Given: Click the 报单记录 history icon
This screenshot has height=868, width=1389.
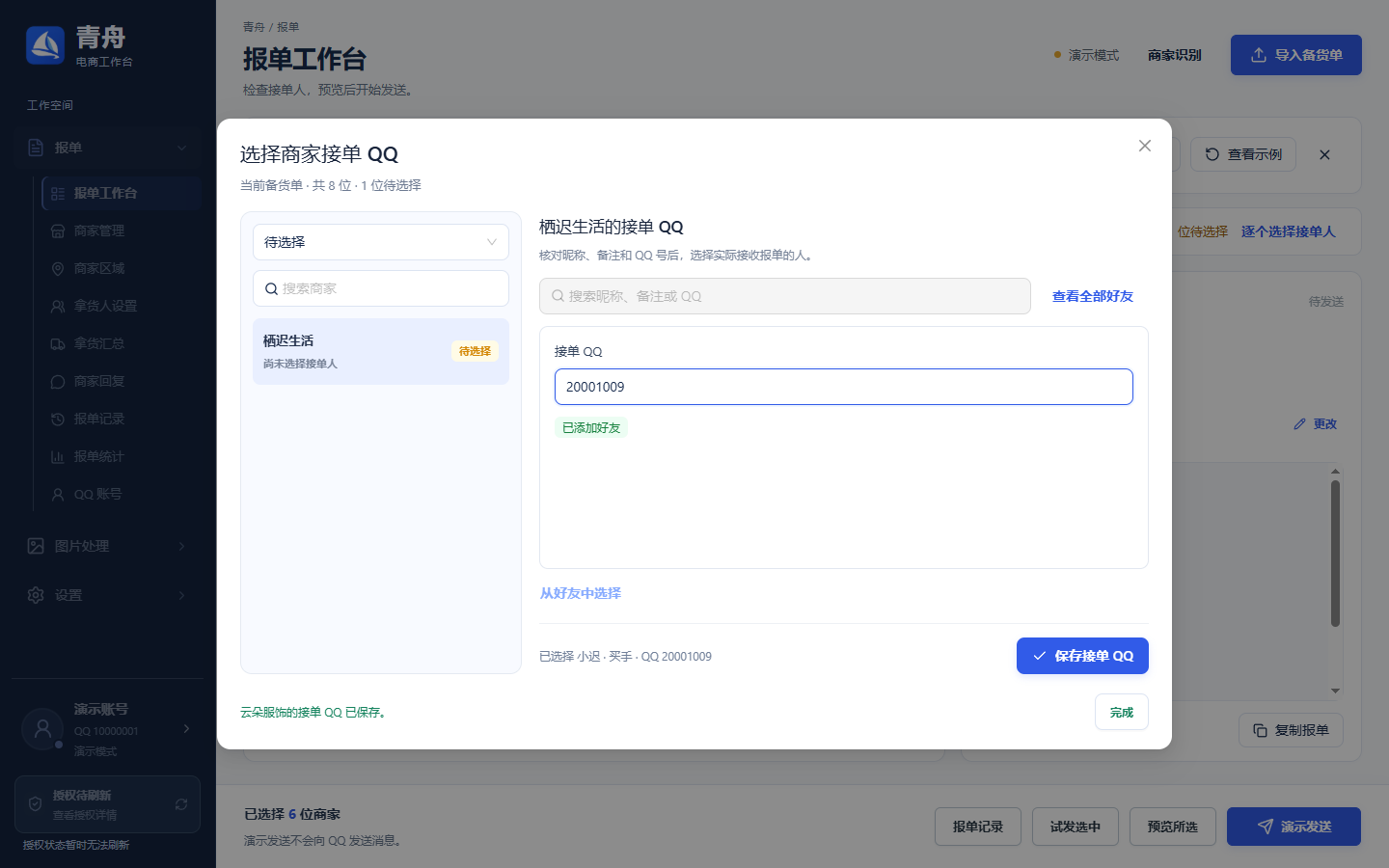Looking at the screenshot, I should [58, 419].
